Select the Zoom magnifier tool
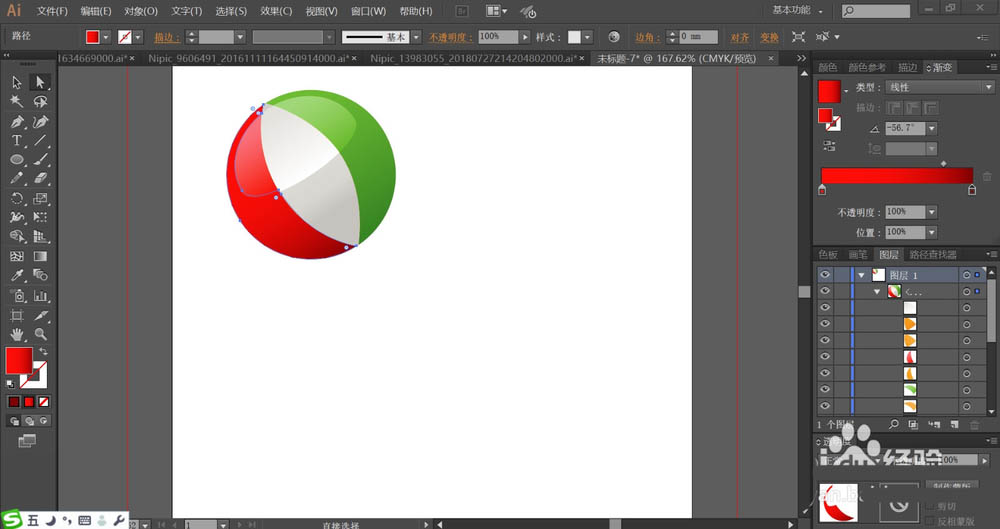The width and height of the screenshot is (1000, 529). pyautogui.click(x=40, y=334)
